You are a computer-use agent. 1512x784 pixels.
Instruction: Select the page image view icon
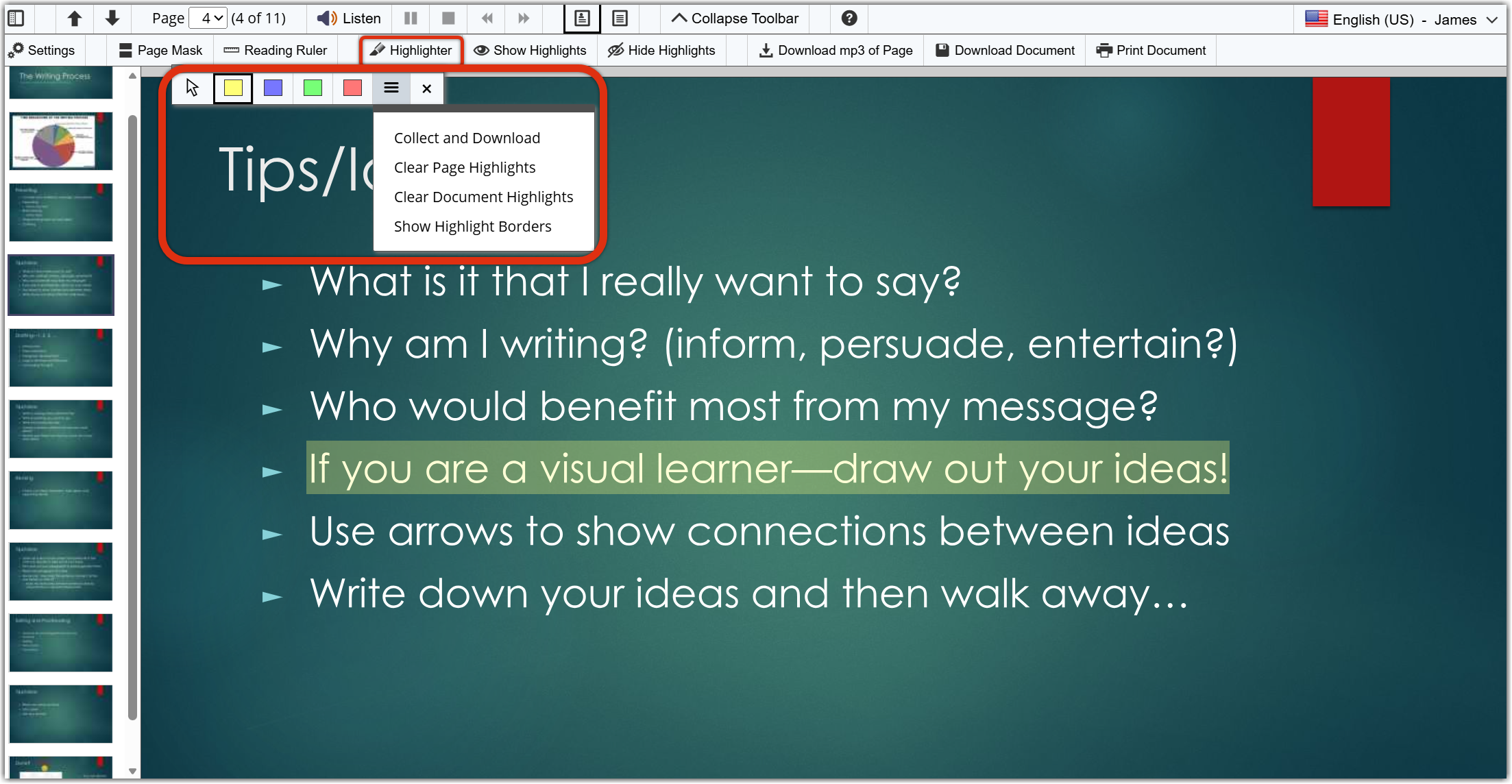pos(582,19)
